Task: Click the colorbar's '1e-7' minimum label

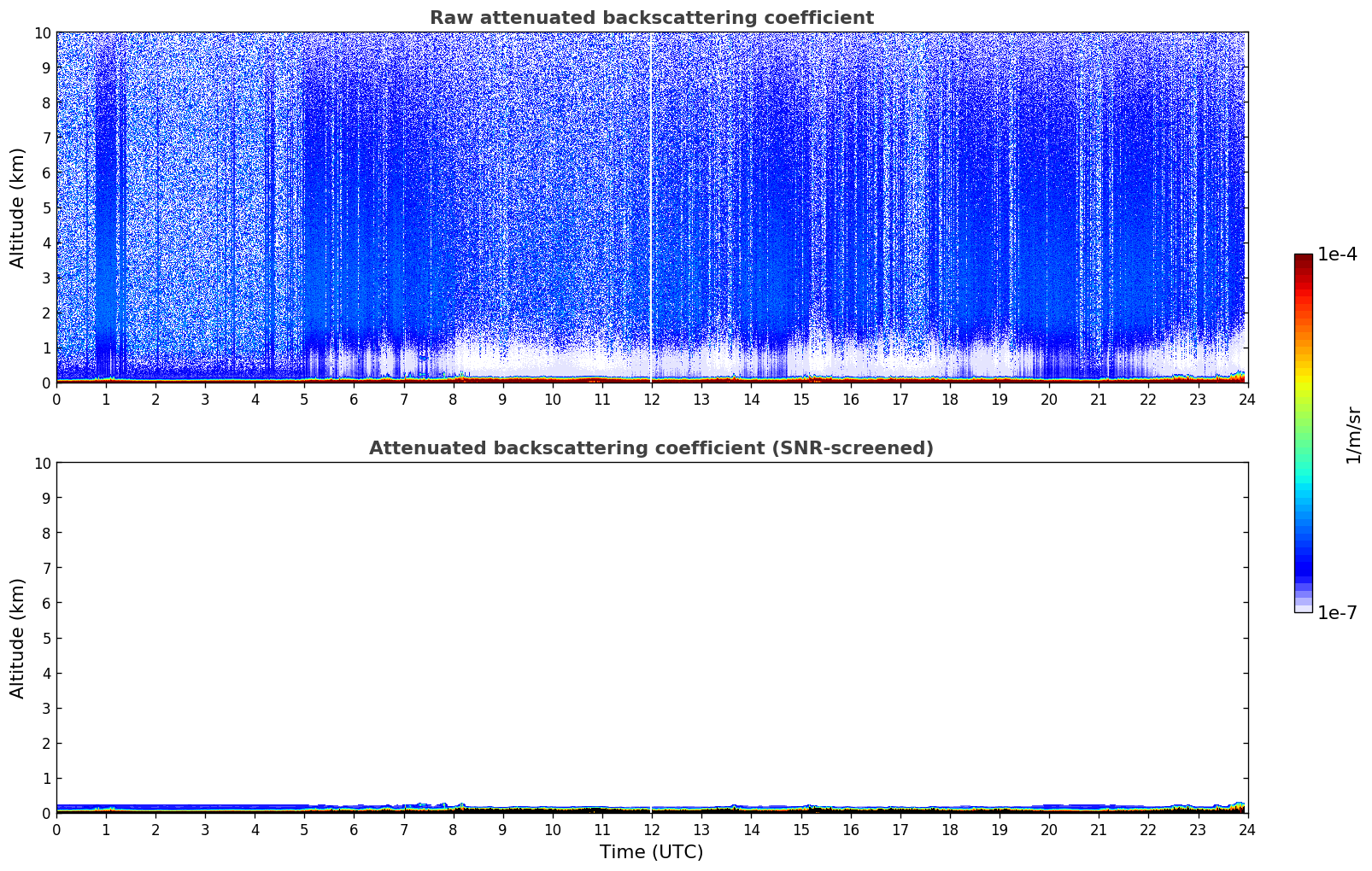Action: 1337,612
